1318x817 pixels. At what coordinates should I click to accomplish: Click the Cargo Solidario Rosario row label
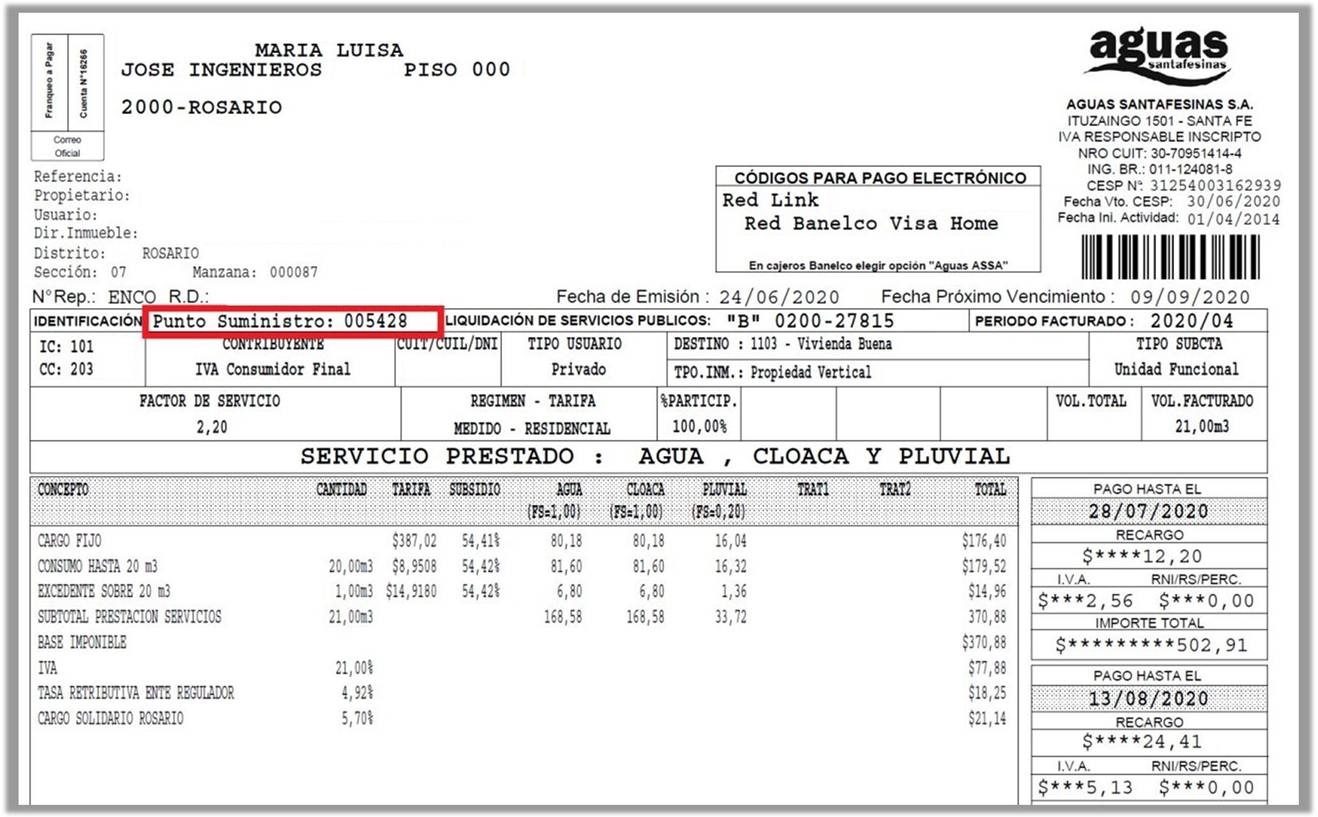(110, 719)
